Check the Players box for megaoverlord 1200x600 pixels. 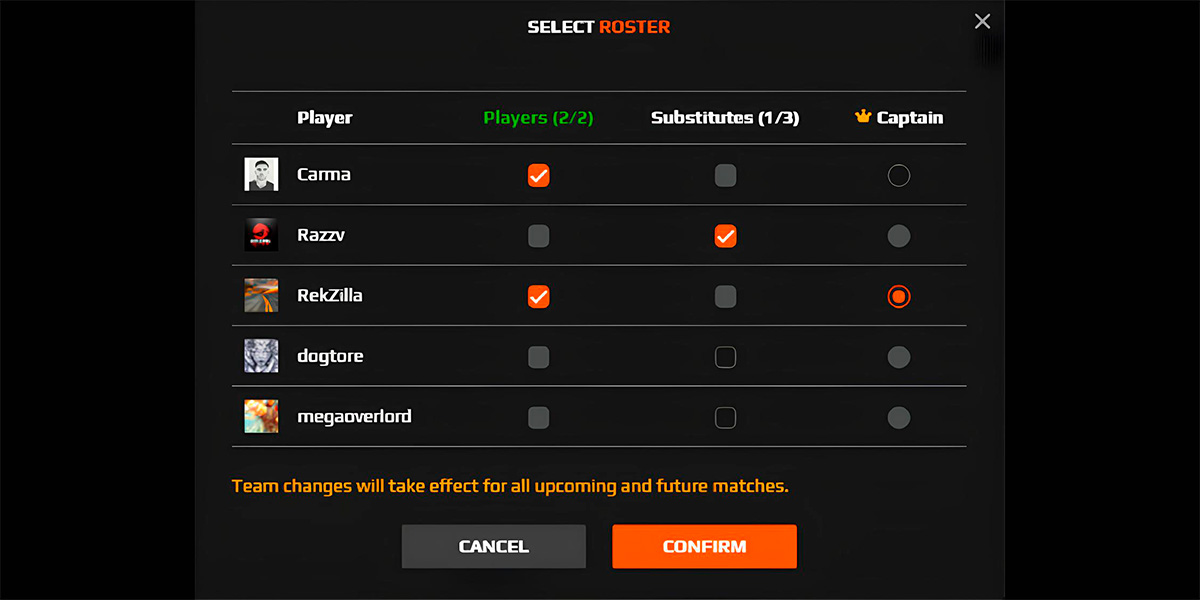pos(538,417)
